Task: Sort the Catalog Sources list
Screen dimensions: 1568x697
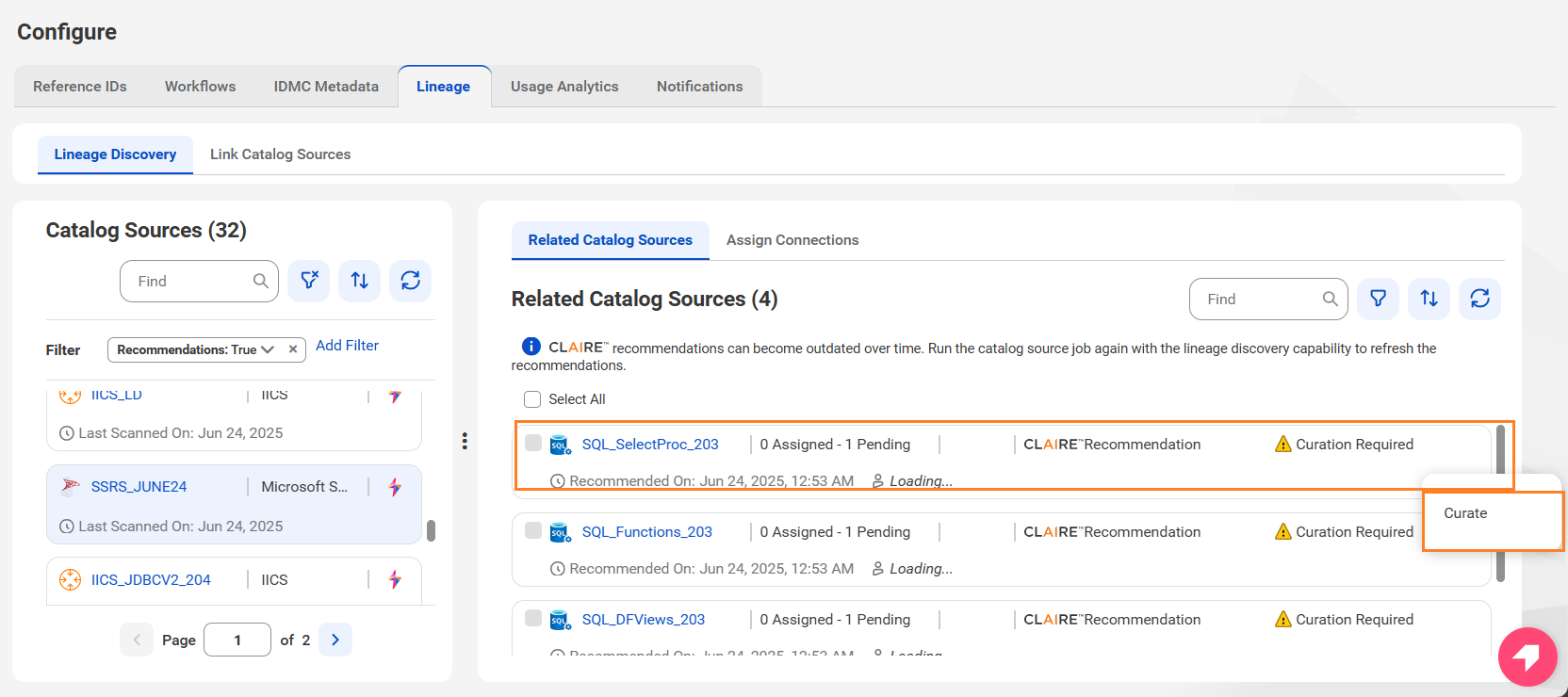Action: tap(360, 281)
